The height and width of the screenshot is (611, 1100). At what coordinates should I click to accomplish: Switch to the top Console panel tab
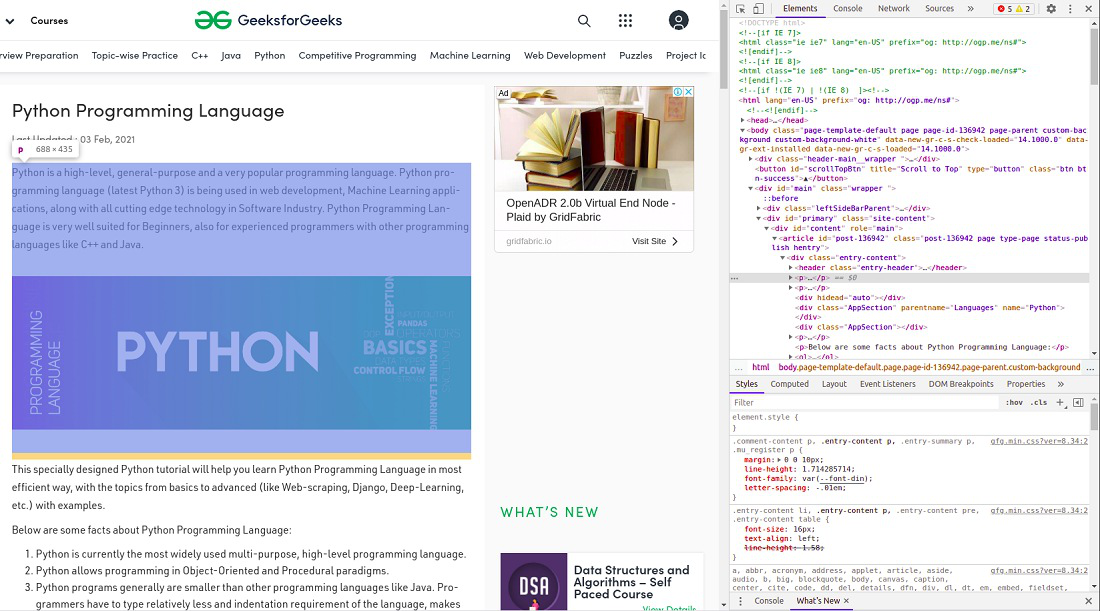pos(847,8)
